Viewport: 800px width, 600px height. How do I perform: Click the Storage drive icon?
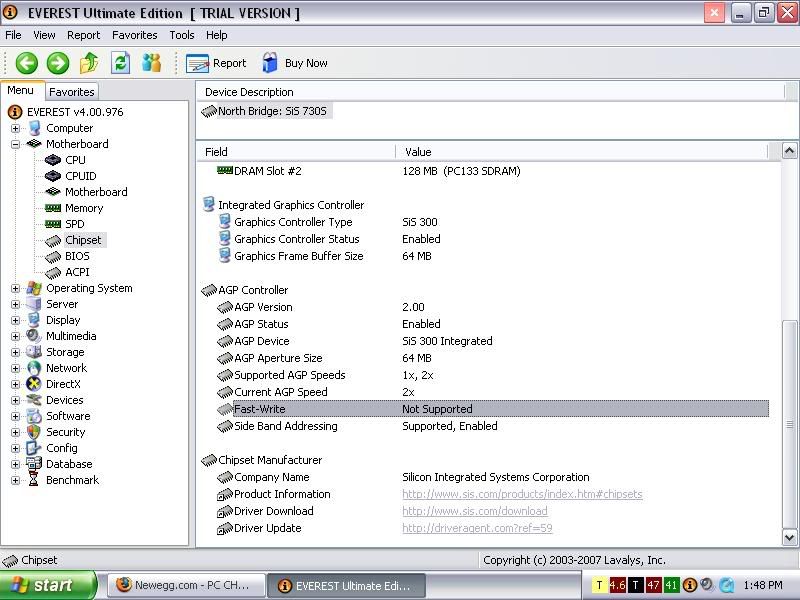click(x=34, y=352)
